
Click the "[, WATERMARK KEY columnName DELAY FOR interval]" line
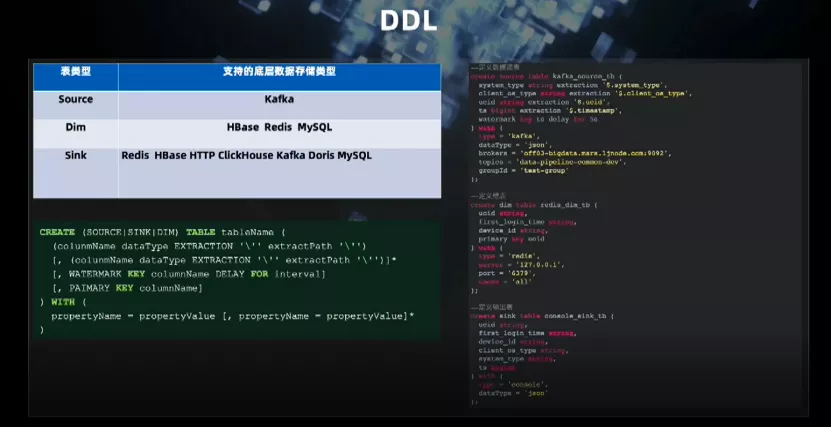coord(188,274)
